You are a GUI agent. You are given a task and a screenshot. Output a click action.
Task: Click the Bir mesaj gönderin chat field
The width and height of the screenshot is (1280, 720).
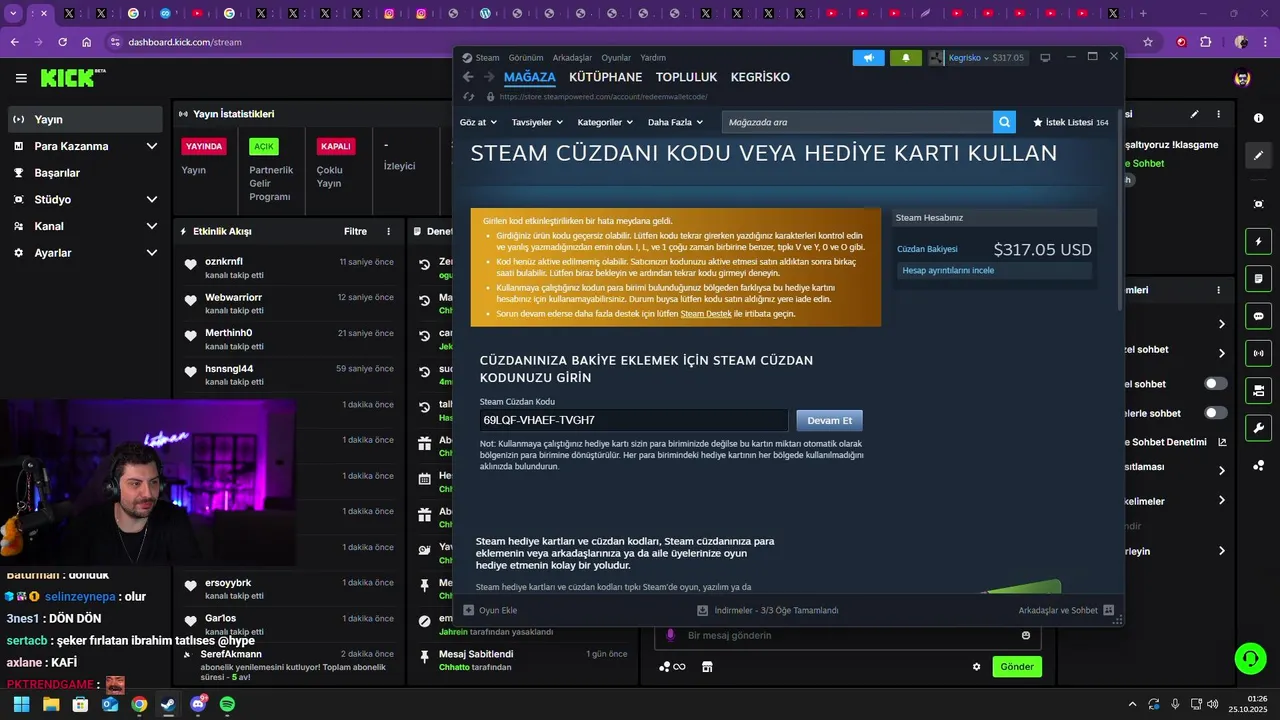tap(848, 635)
